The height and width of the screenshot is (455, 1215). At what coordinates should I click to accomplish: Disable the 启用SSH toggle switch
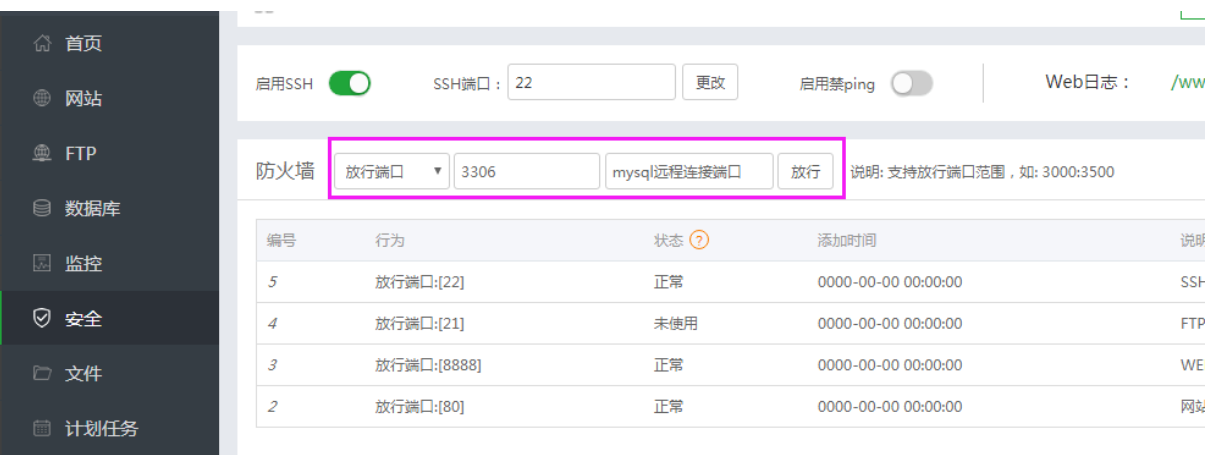tap(350, 83)
